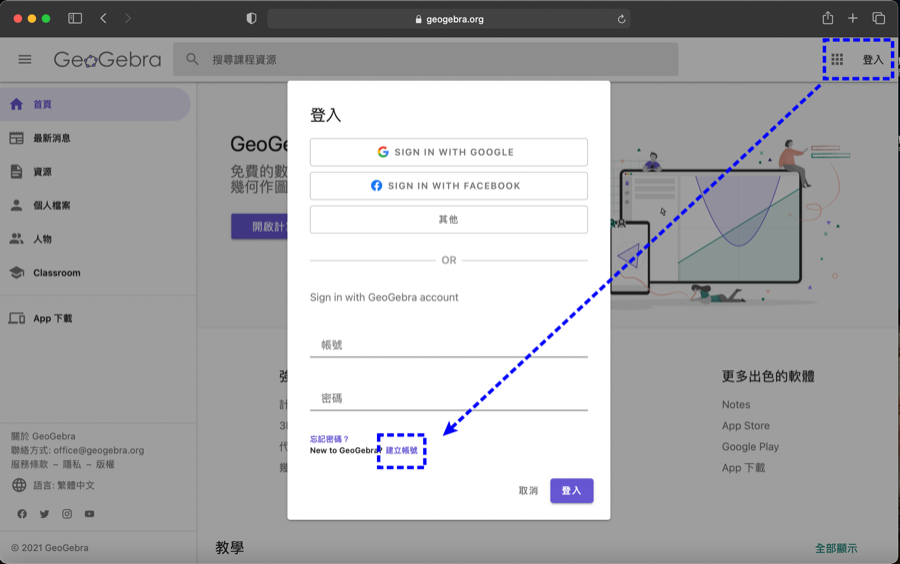Screen dimensions: 900x564
Task: Go back in Safari
Action: pyautogui.click(x=103, y=18)
